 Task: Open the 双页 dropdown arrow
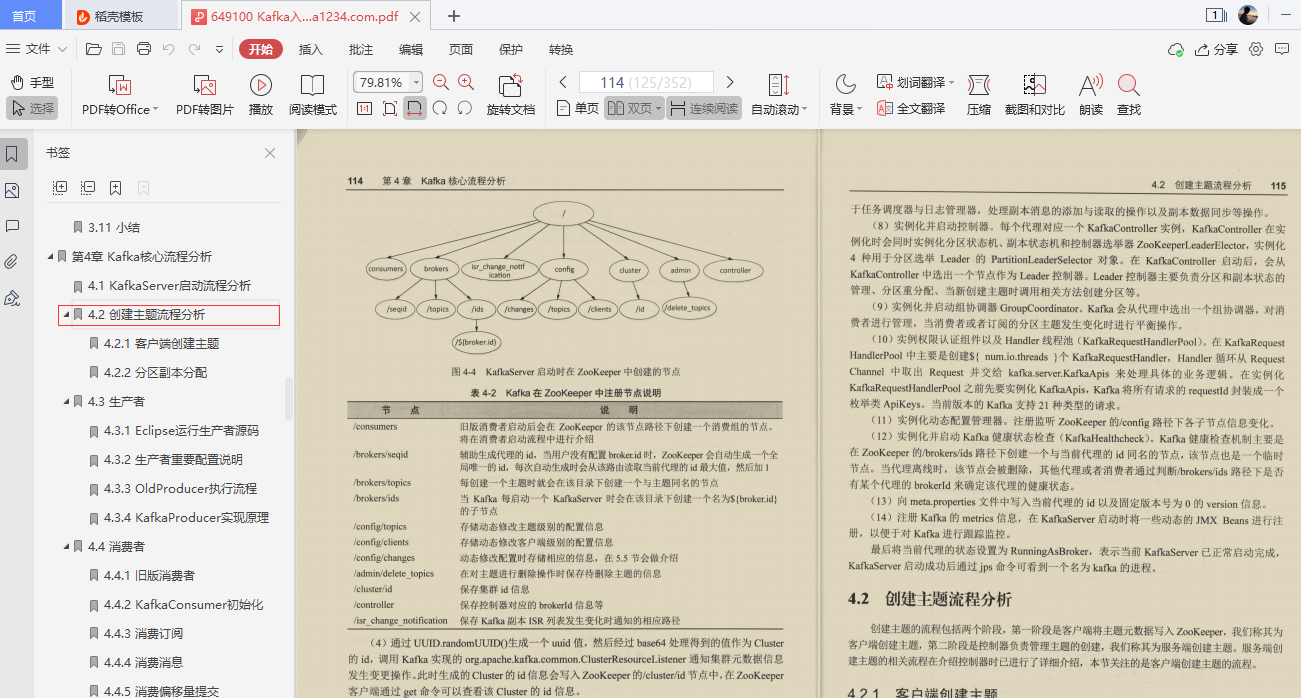tap(659, 109)
